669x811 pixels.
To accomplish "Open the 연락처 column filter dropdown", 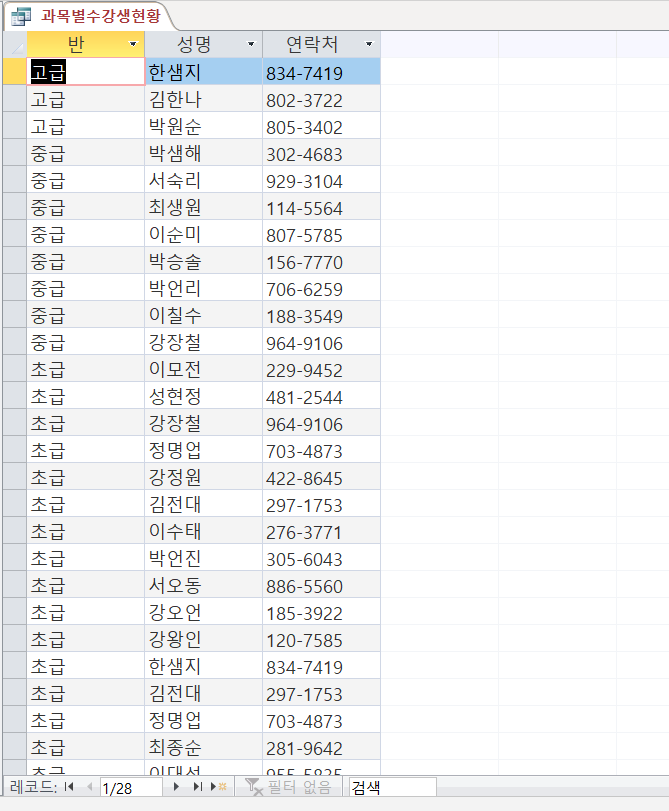I will point(369,45).
